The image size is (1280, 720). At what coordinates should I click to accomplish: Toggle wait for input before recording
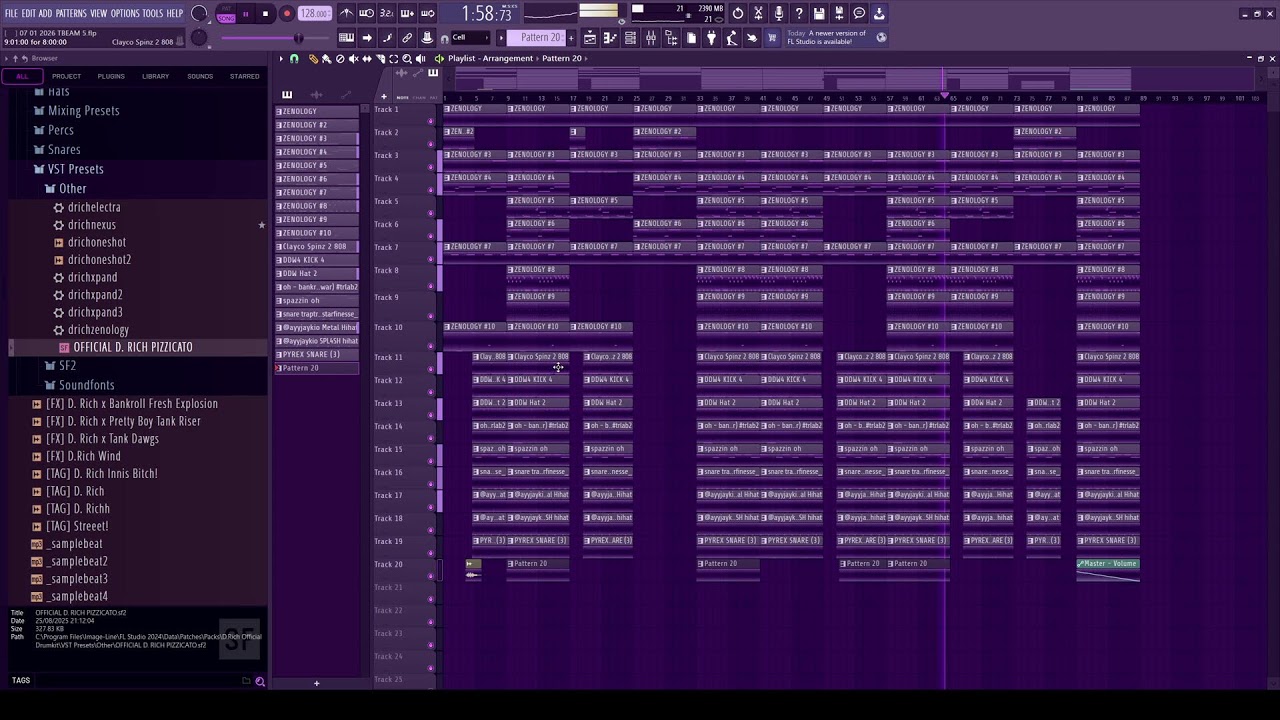tap(366, 14)
